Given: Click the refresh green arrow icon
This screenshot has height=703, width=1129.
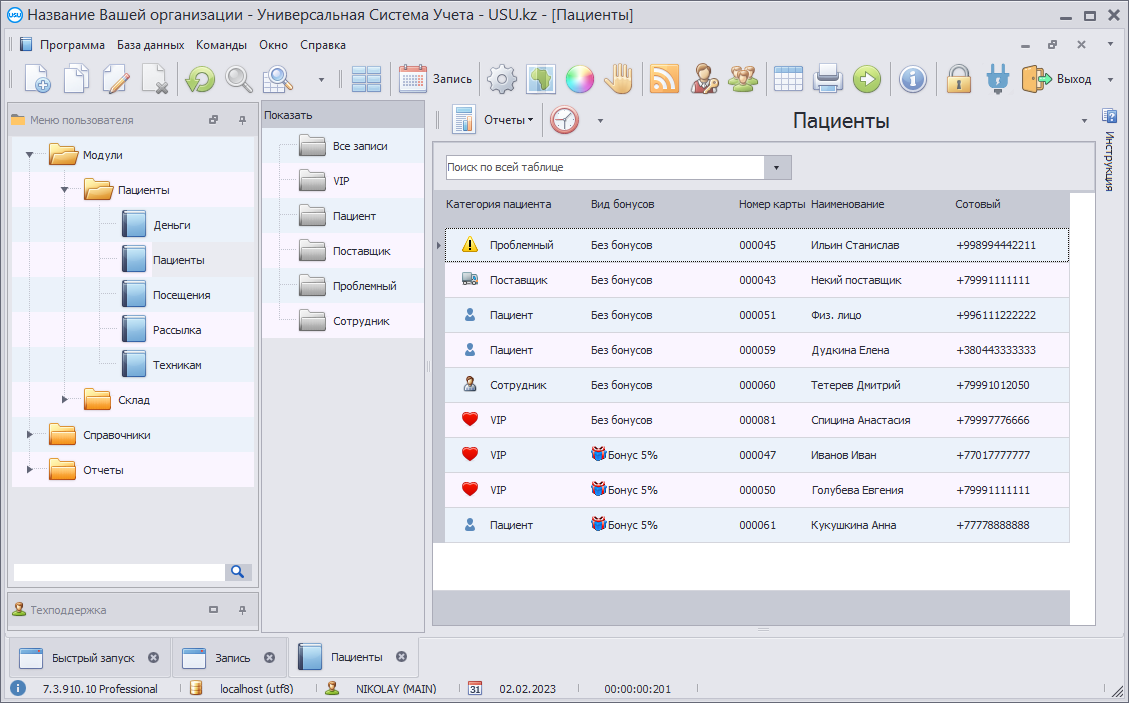Looking at the screenshot, I should (x=200, y=79).
